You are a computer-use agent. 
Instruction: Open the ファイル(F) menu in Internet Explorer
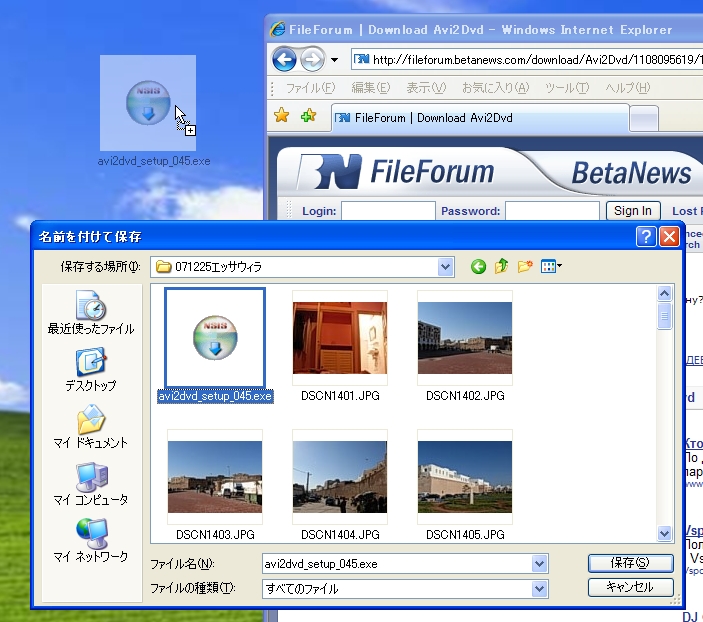310,87
